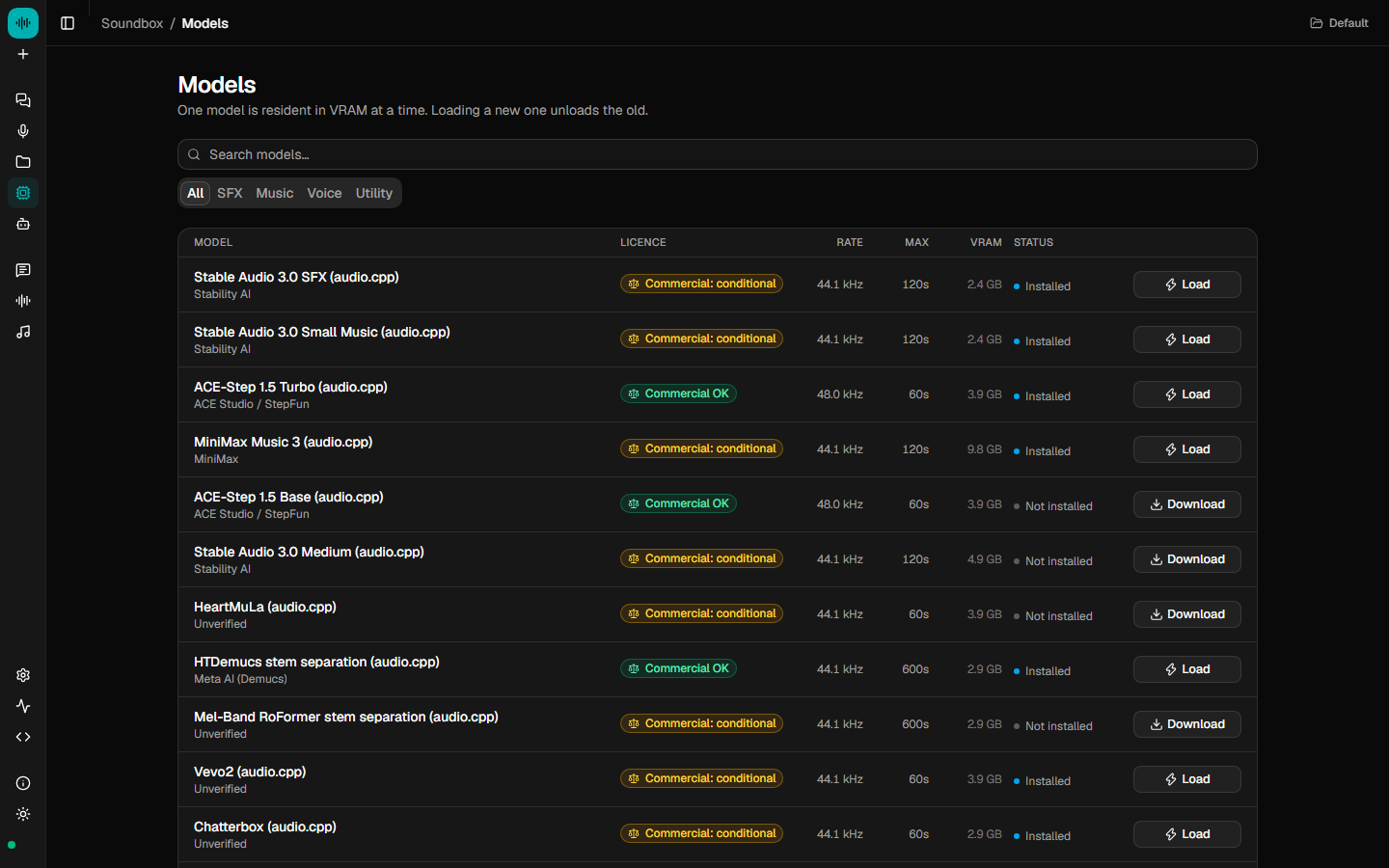The height and width of the screenshot is (868, 1389).
Task: Click the plus icon in sidebar
Action: click(x=23, y=54)
